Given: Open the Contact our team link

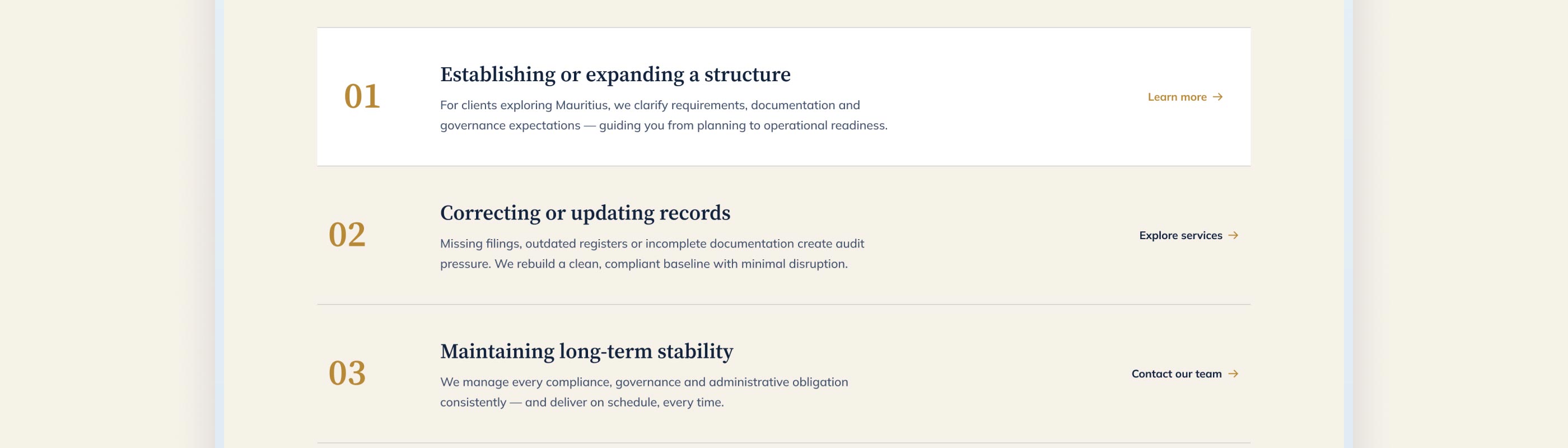Looking at the screenshot, I should (1185, 374).
